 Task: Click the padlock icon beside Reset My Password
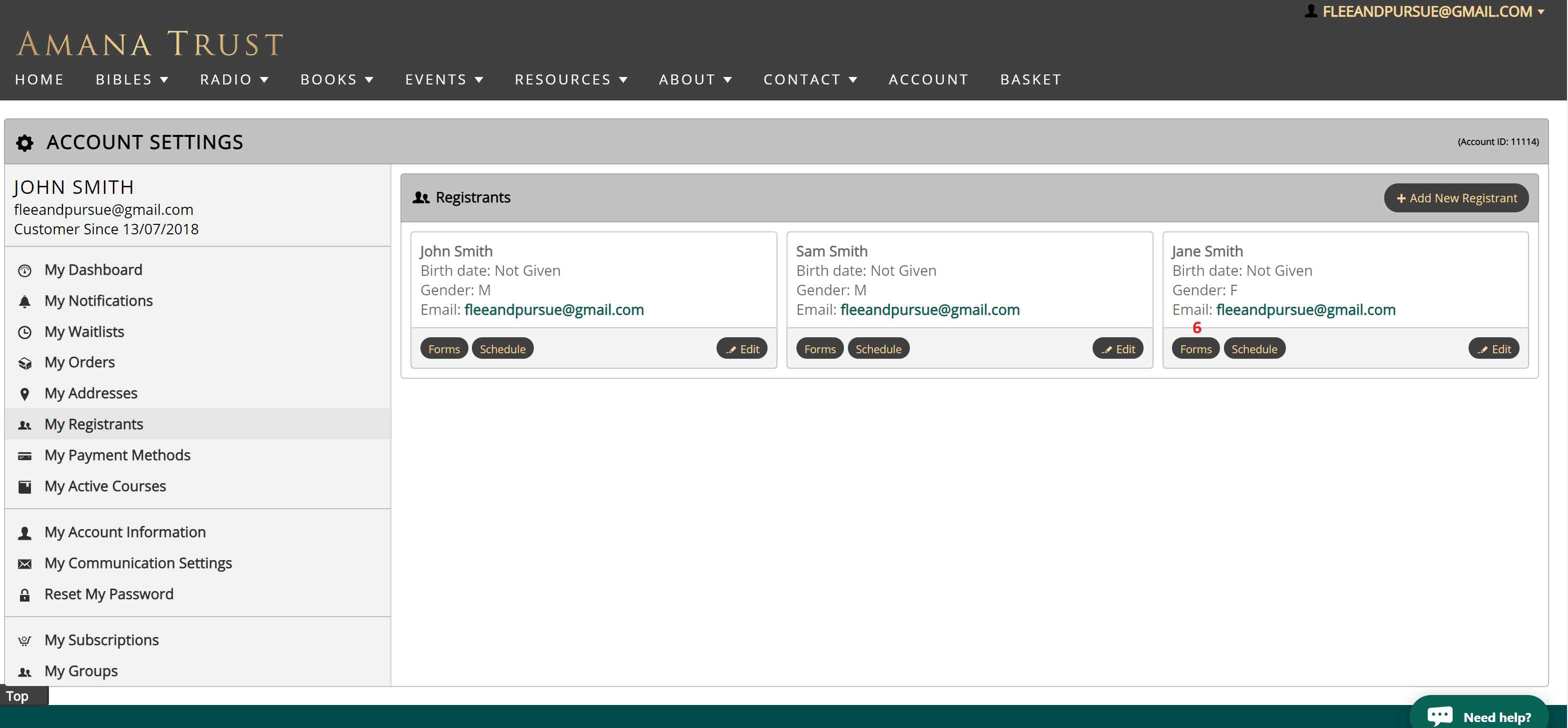pos(25,595)
